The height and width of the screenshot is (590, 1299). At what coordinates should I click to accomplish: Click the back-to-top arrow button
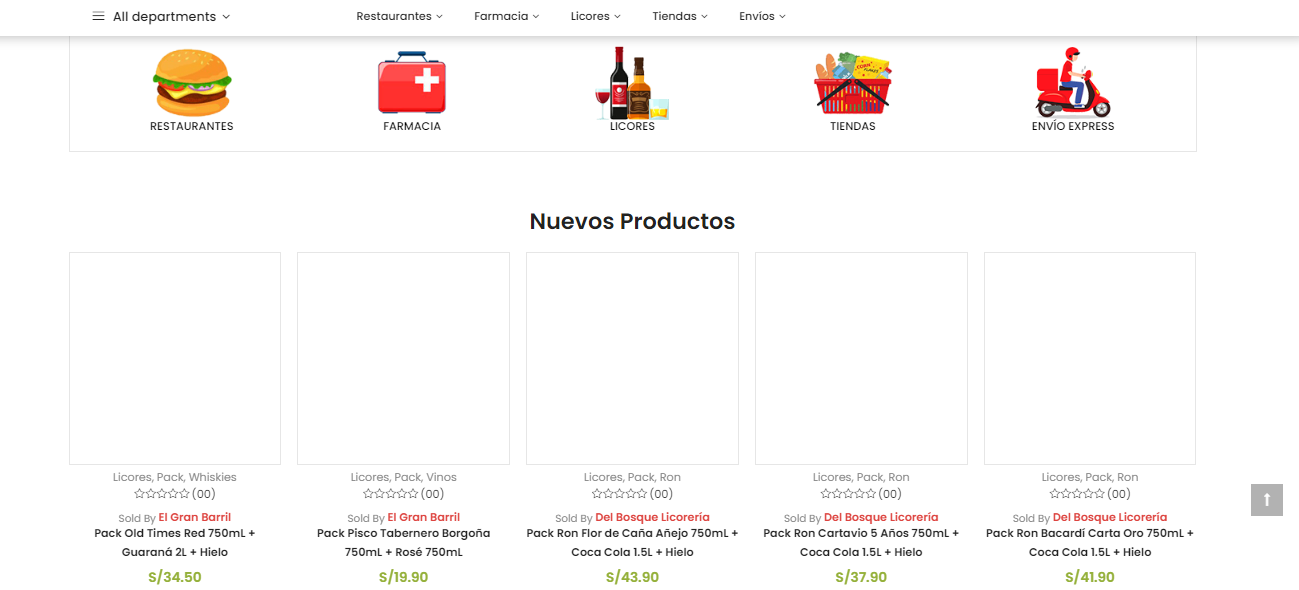pyautogui.click(x=1267, y=500)
